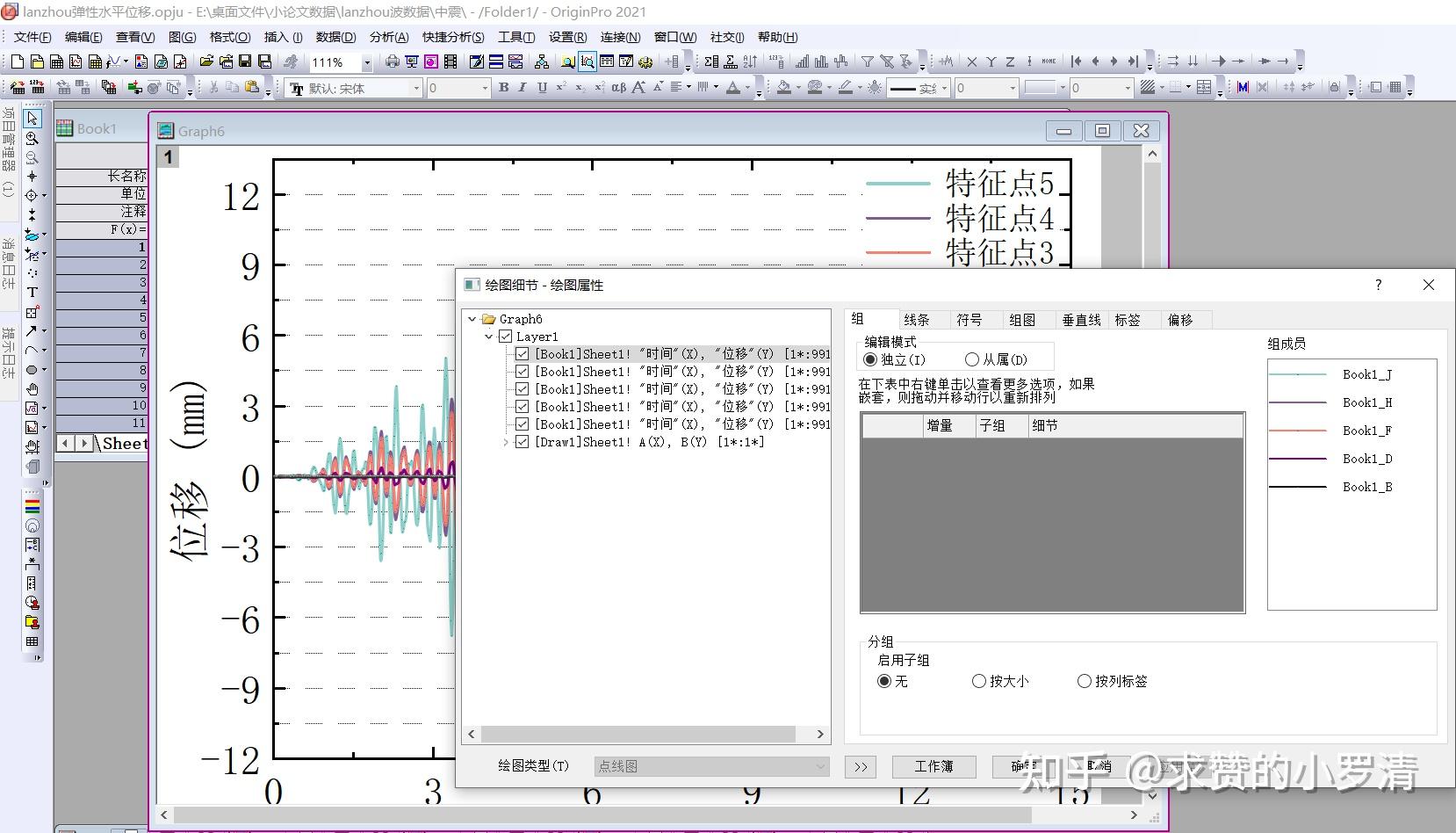Select the Screen Reader crosshair tool
Screen dimensions: 1456x833
(32, 177)
